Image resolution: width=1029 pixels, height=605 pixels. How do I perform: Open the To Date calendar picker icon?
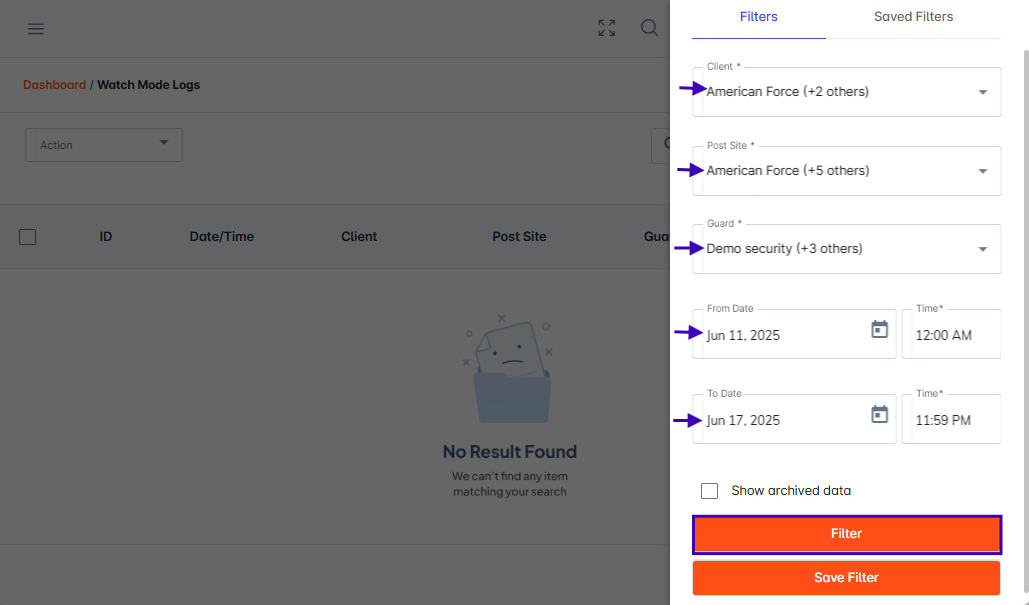pos(879,414)
